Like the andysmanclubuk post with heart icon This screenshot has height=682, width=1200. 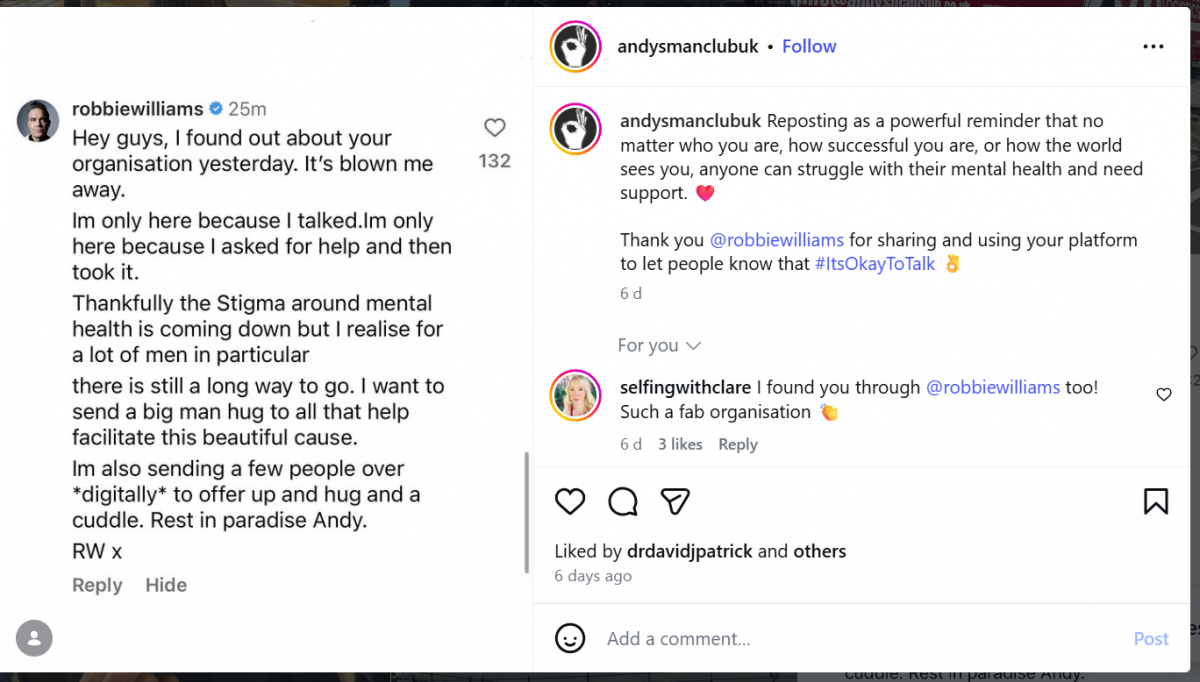click(x=570, y=501)
